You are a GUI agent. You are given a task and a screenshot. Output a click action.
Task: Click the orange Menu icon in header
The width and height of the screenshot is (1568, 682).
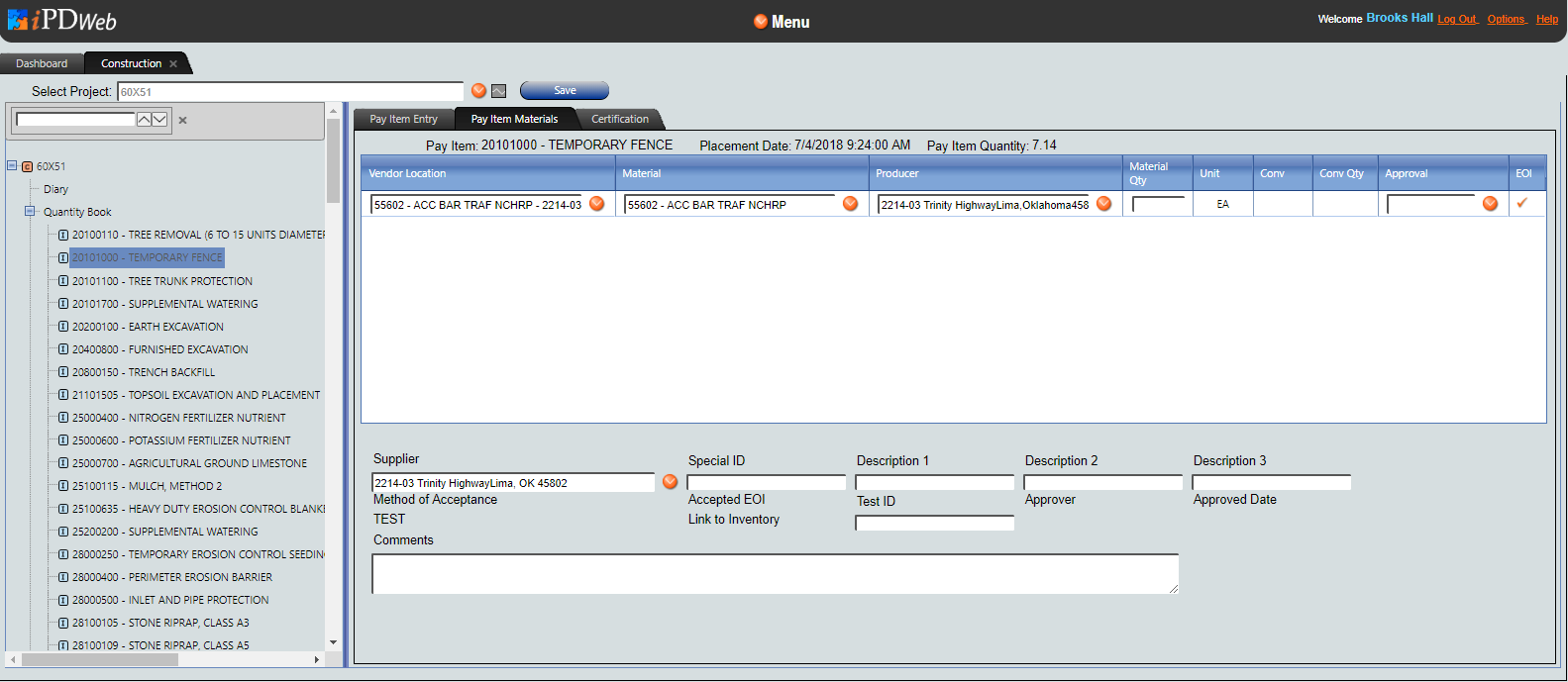pyautogui.click(x=761, y=22)
